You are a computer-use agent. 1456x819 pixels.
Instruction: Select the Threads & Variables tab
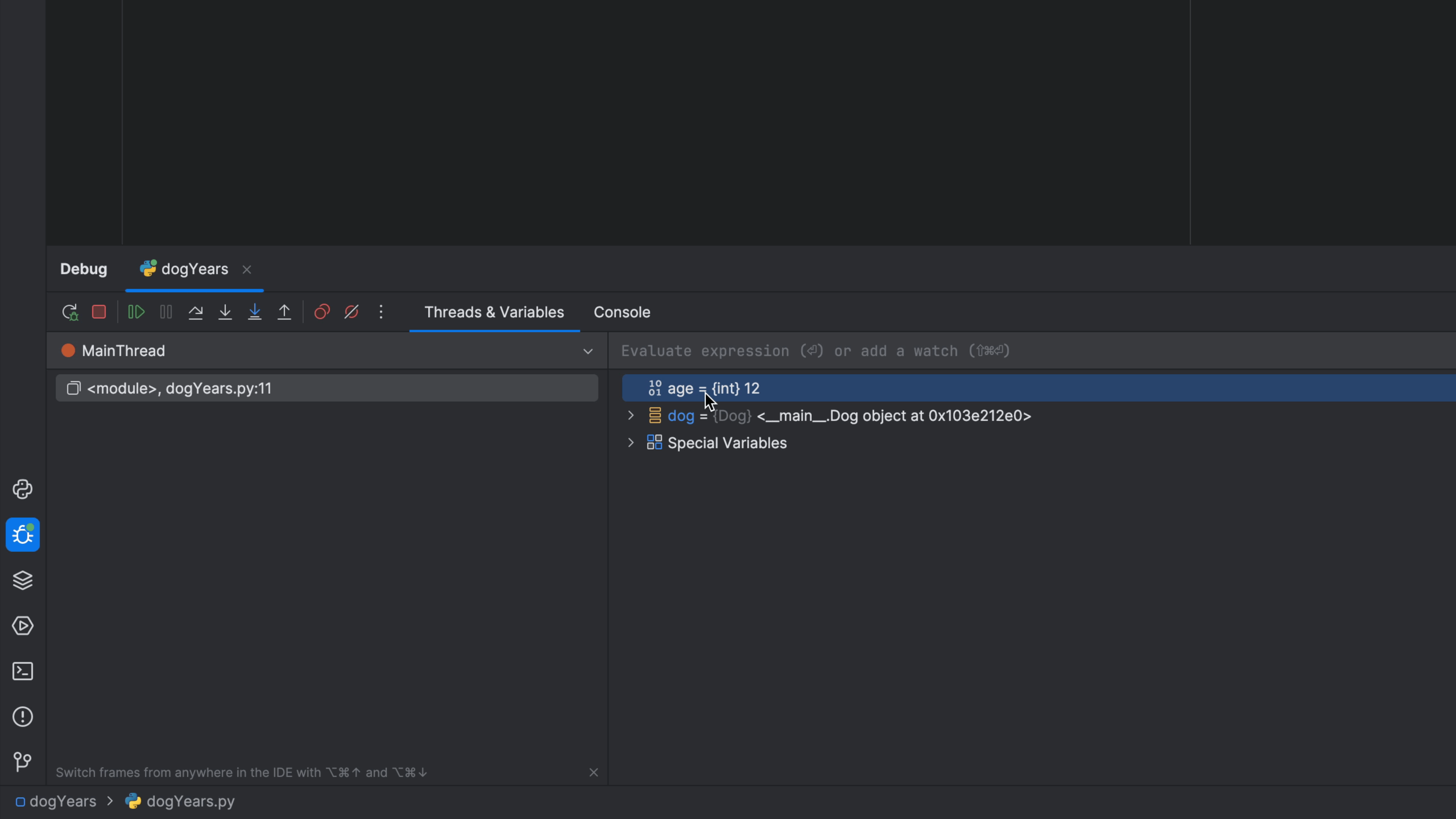(493, 311)
